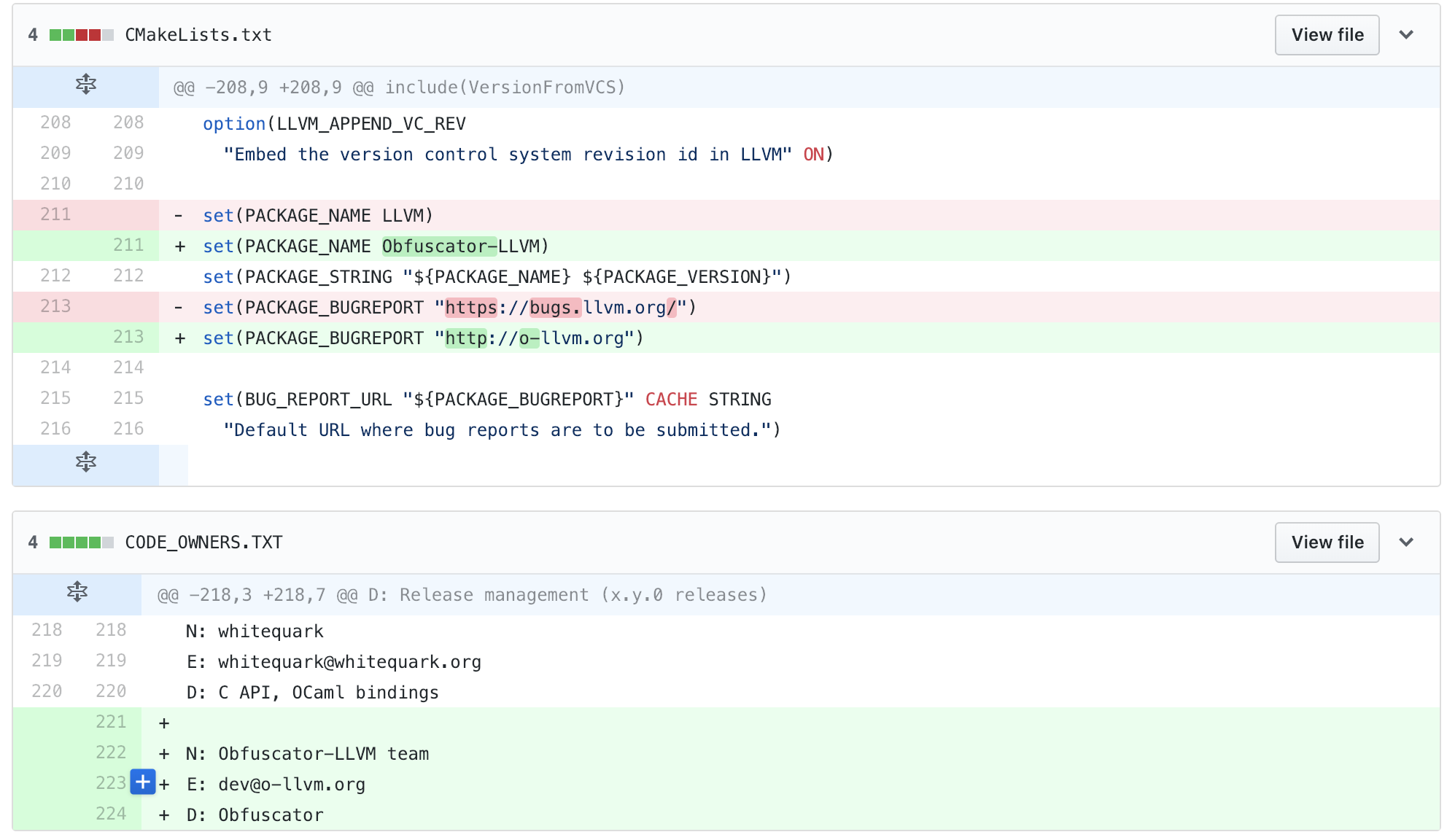Click blue add-comment plus on line 223
This screenshot has height=840, width=1447.
(143, 782)
